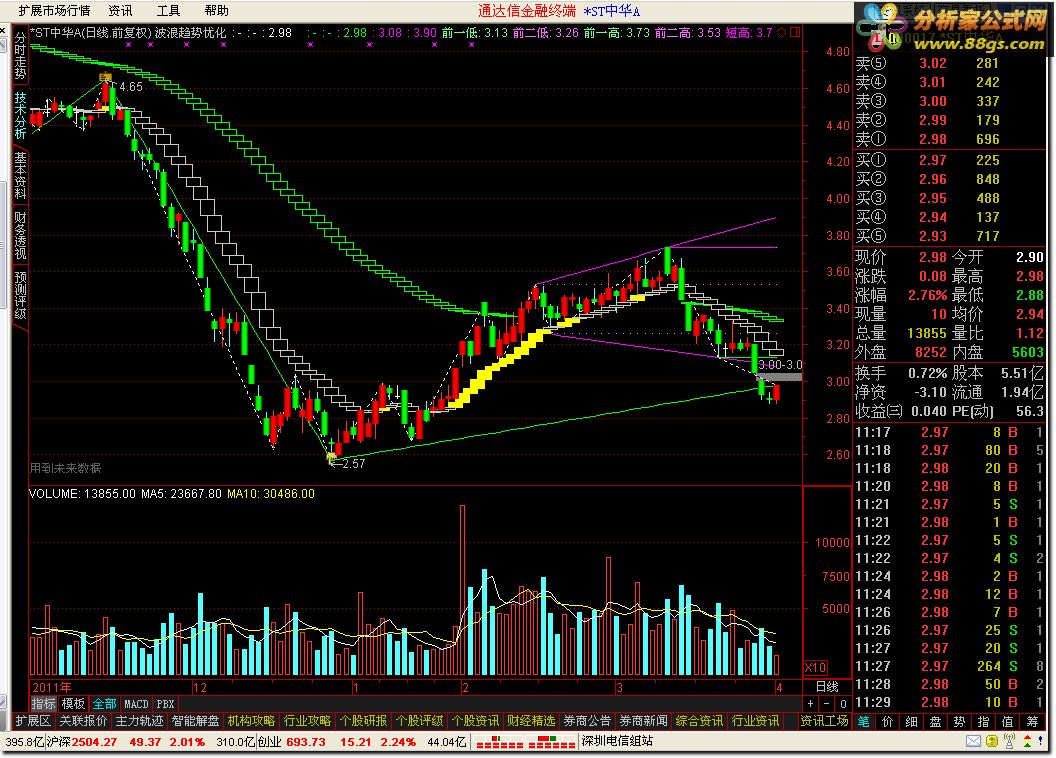
Task: Select the 盘 tab
Action: click(935, 722)
